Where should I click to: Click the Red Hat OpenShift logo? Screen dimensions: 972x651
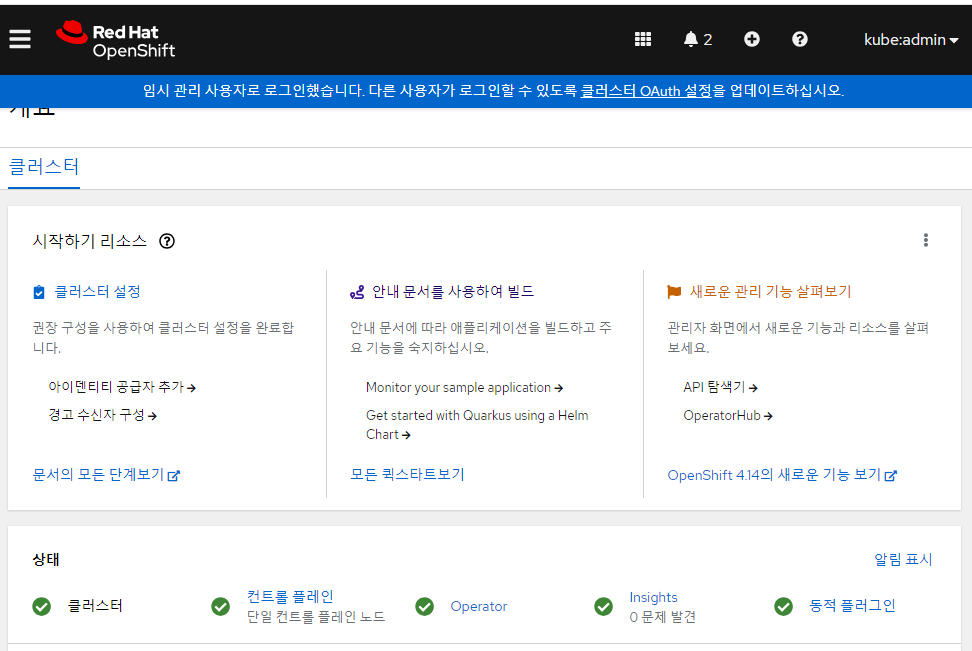[x=116, y=40]
